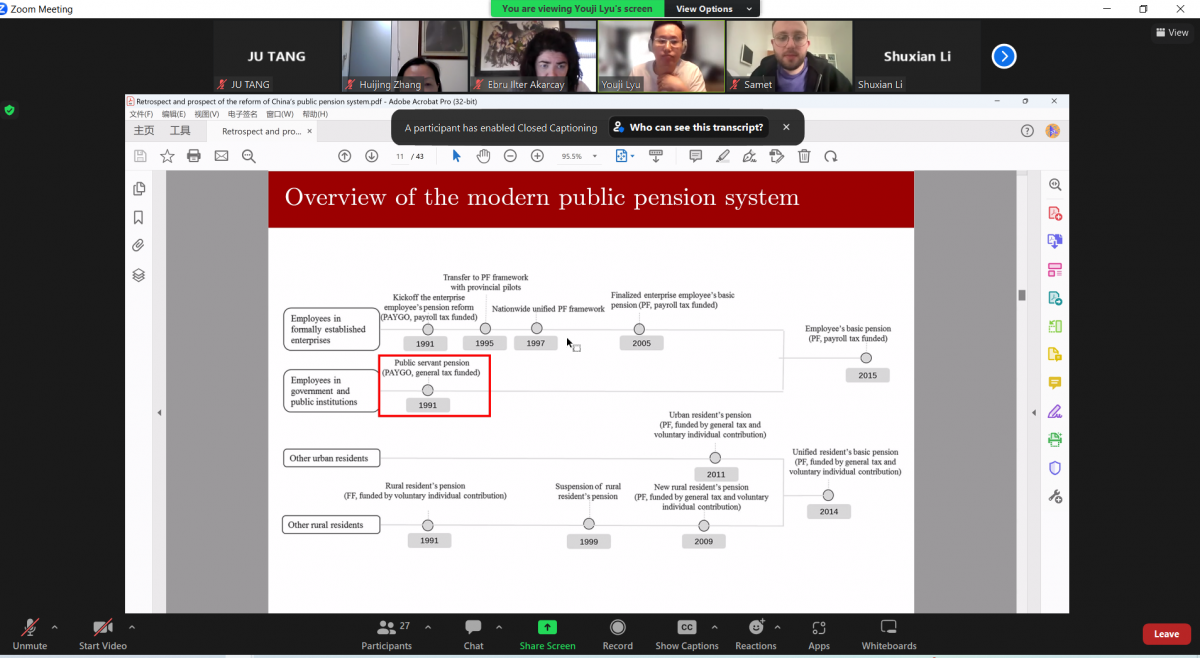Screen dimensions: 1200x658
Task: Click the star bookmark icon in Acrobat toolbar
Action: [x=167, y=156]
